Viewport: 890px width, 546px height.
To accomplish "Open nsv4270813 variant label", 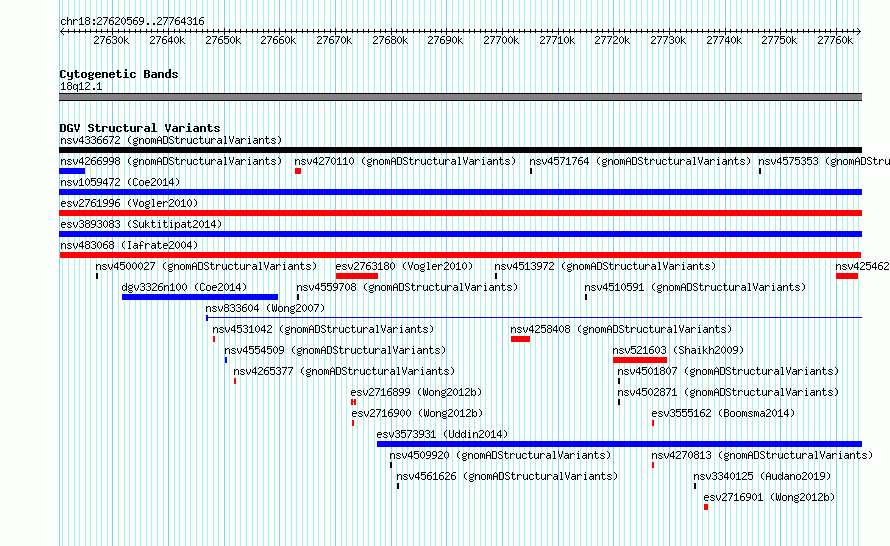I will coord(762,455).
